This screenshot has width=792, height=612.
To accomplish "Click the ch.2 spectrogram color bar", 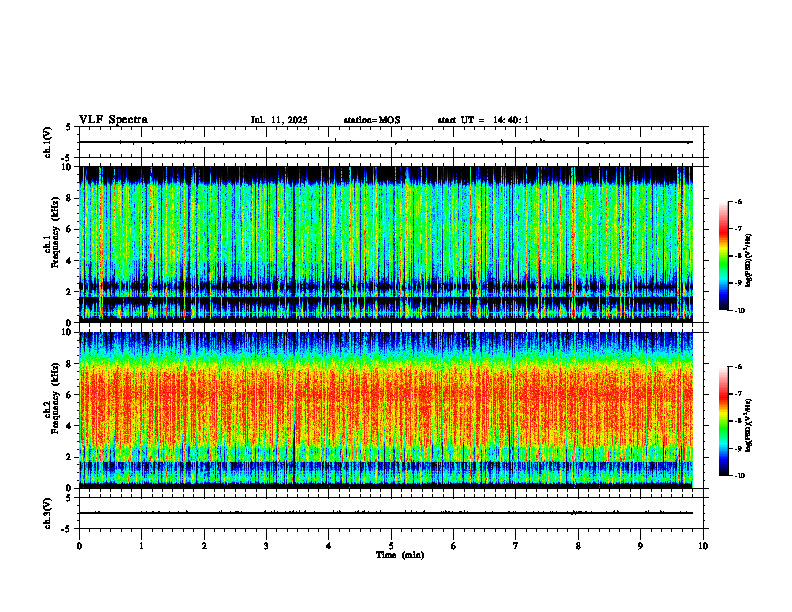I will click(723, 421).
